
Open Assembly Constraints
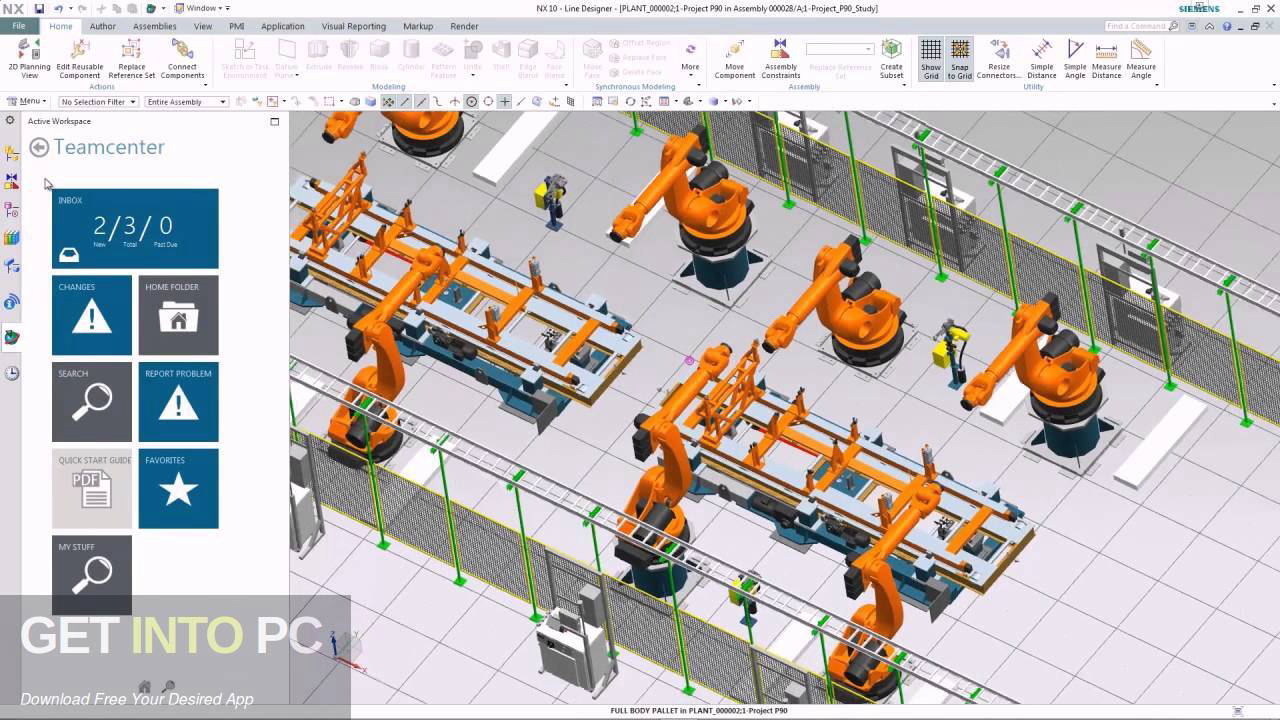point(780,59)
